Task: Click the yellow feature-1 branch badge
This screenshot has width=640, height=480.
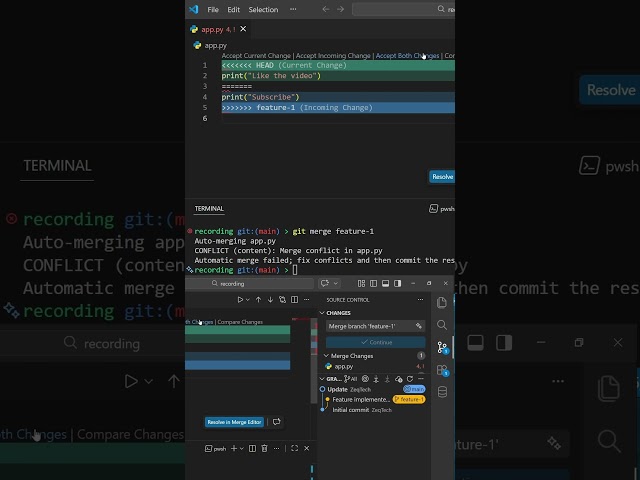Action: (409, 400)
